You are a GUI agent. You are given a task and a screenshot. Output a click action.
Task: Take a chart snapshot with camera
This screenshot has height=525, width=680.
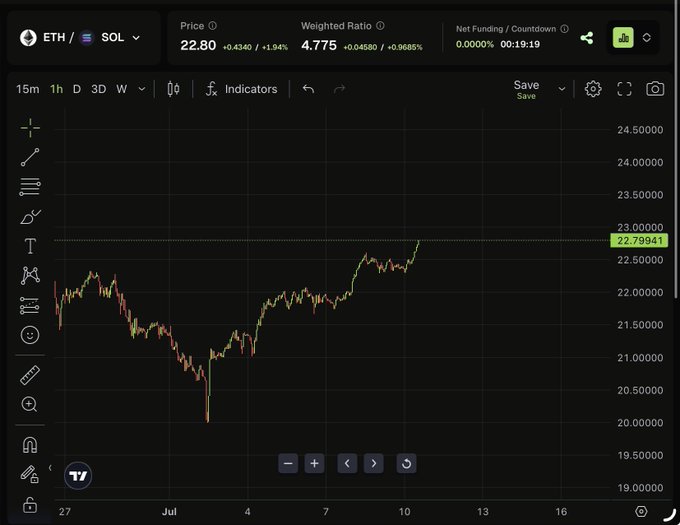coord(655,89)
